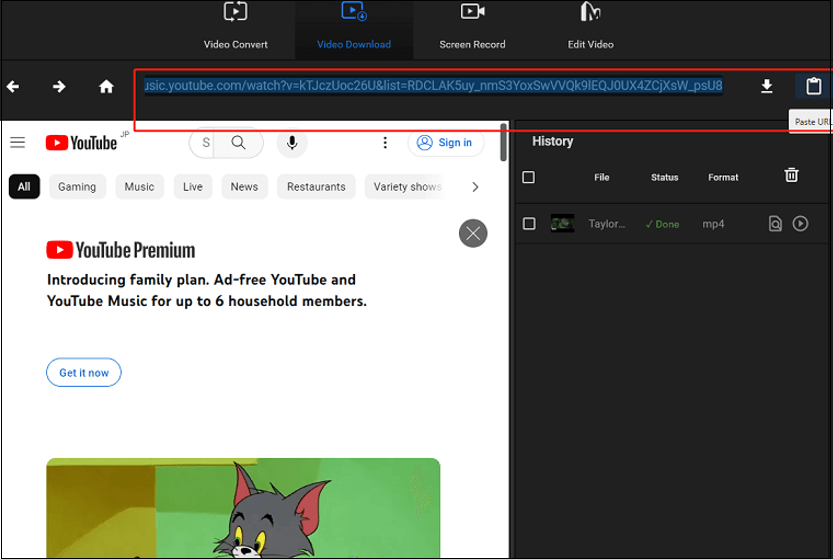Click the download arrow icon
This screenshot has height=559, width=833.
[x=767, y=86]
